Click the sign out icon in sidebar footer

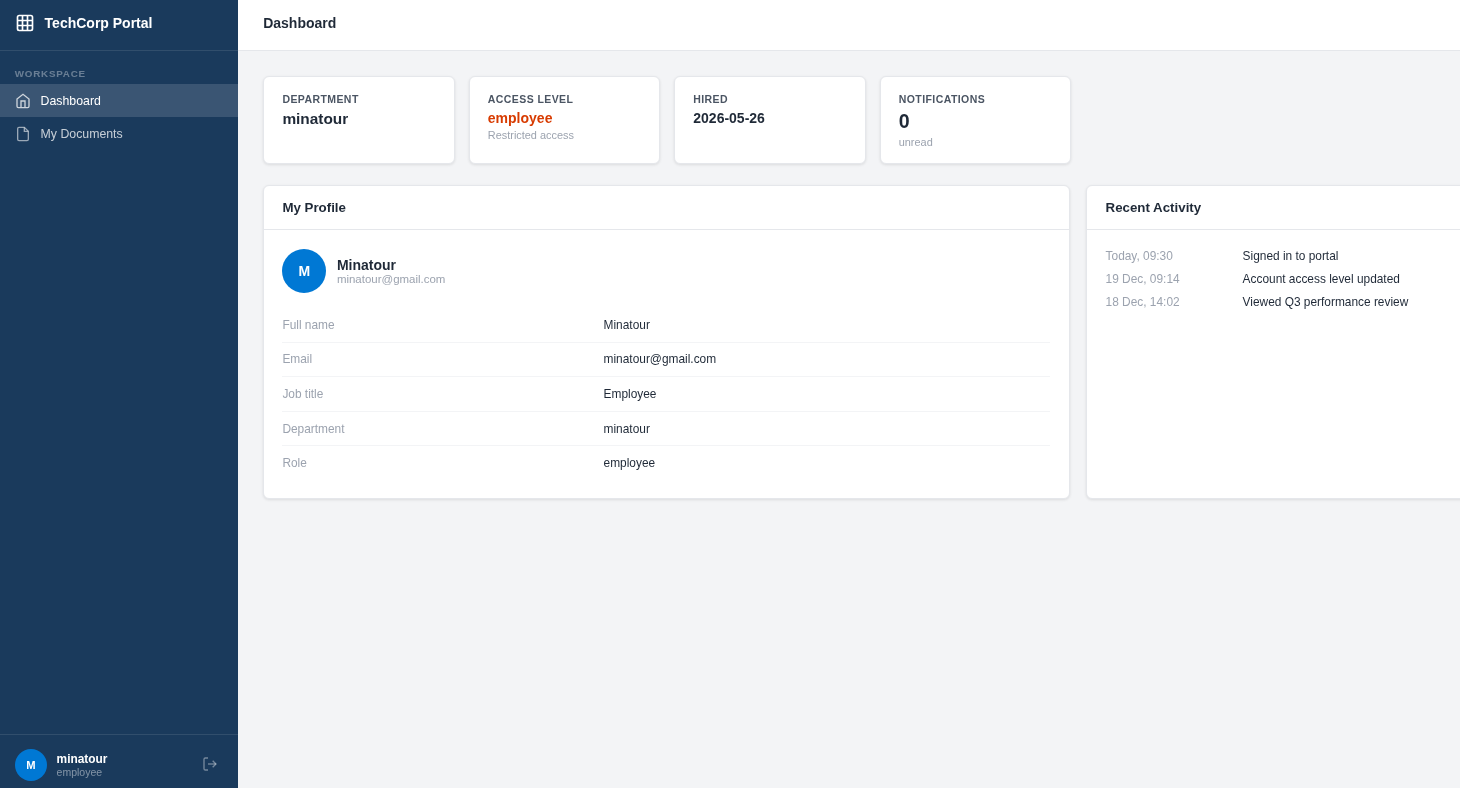[210, 764]
